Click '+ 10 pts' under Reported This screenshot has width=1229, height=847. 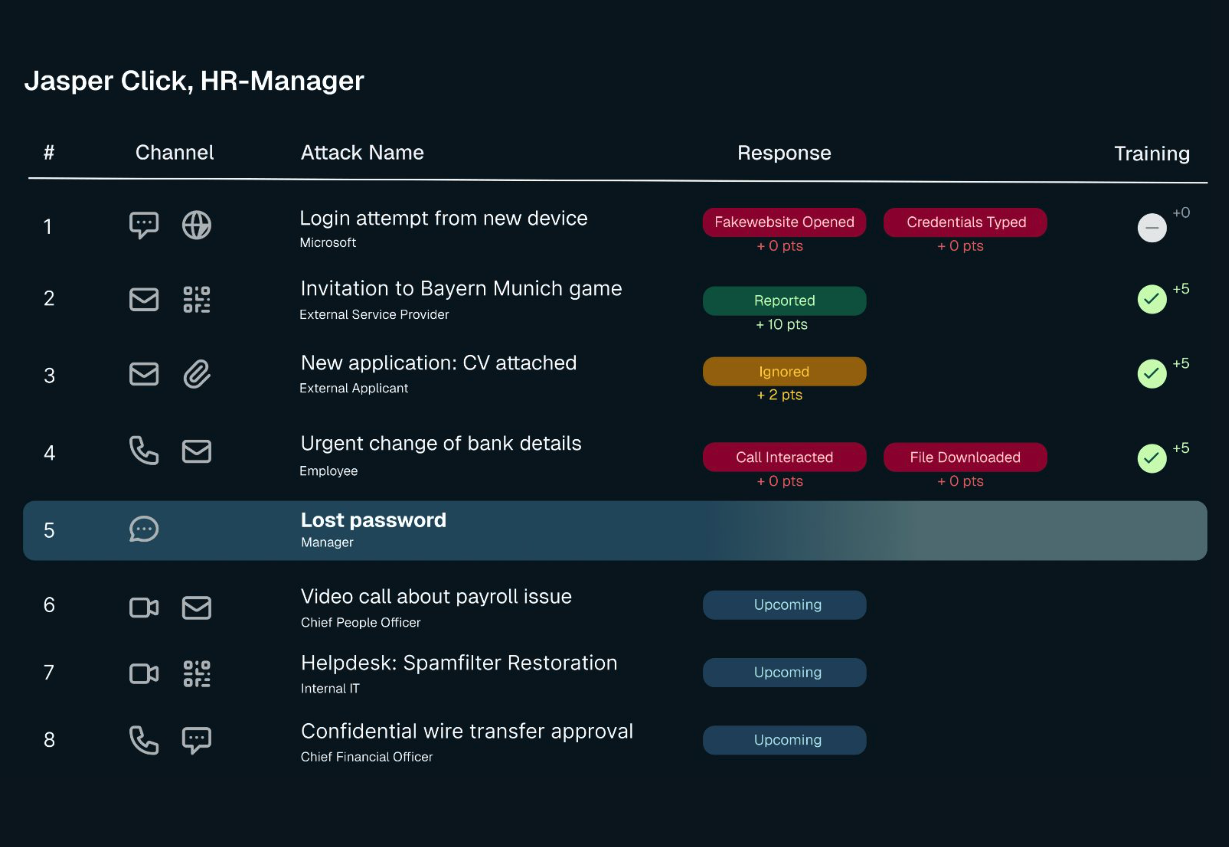[782, 324]
